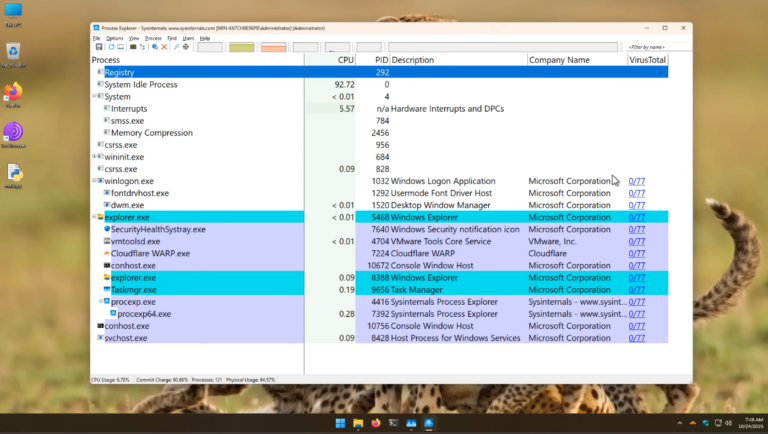The height and width of the screenshot is (434, 768).
Task: Collapse the procexp.exe tree node
Action: click(x=101, y=301)
